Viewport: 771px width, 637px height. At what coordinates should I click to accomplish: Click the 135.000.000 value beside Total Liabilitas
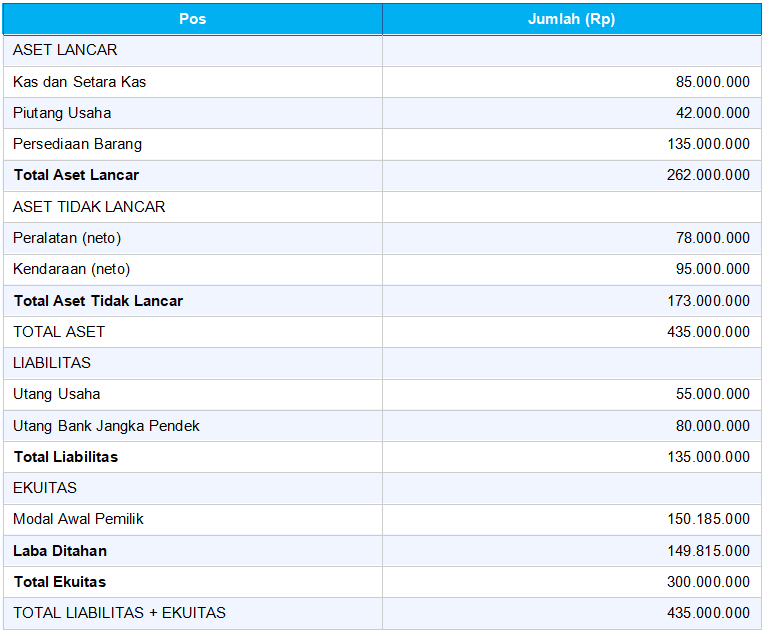click(709, 457)
